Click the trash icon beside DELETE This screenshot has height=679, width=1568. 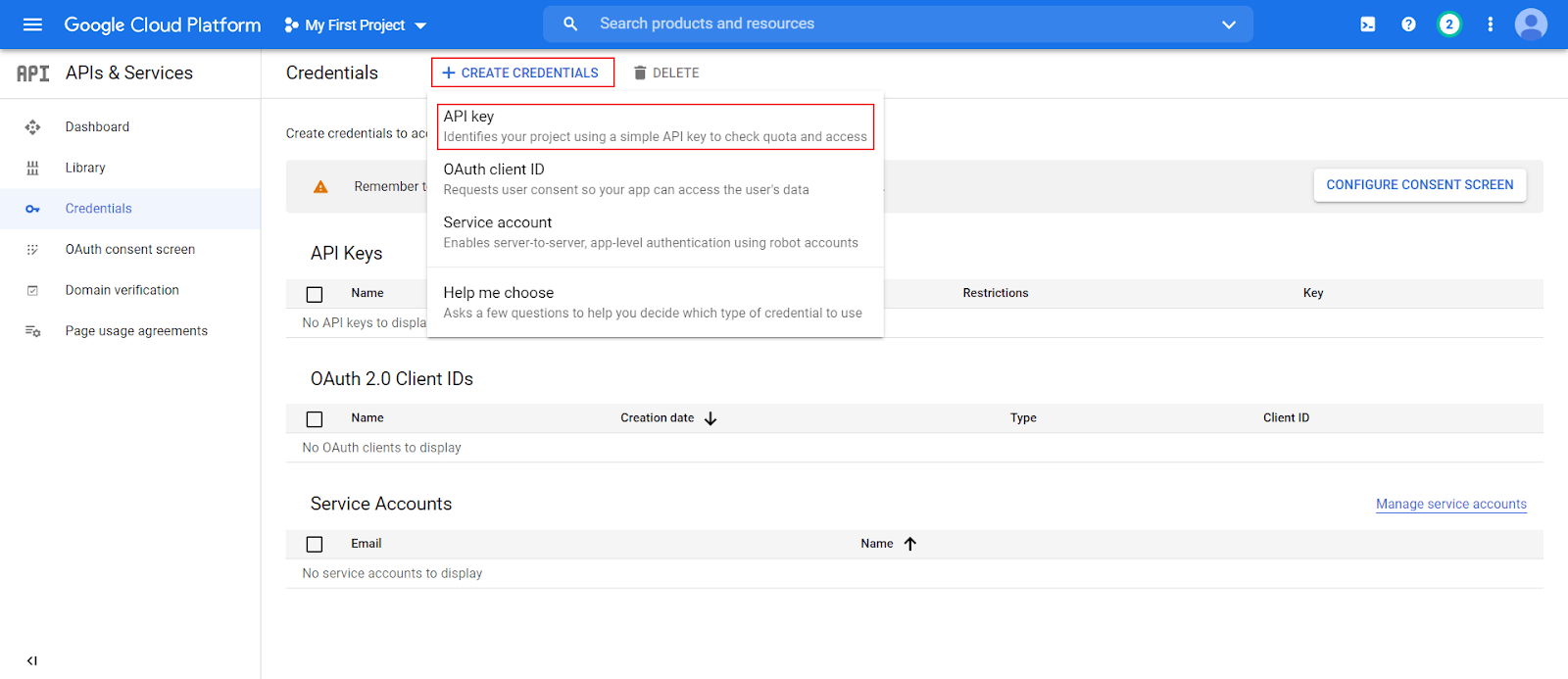pyautogui.click(x=640, y=73)
